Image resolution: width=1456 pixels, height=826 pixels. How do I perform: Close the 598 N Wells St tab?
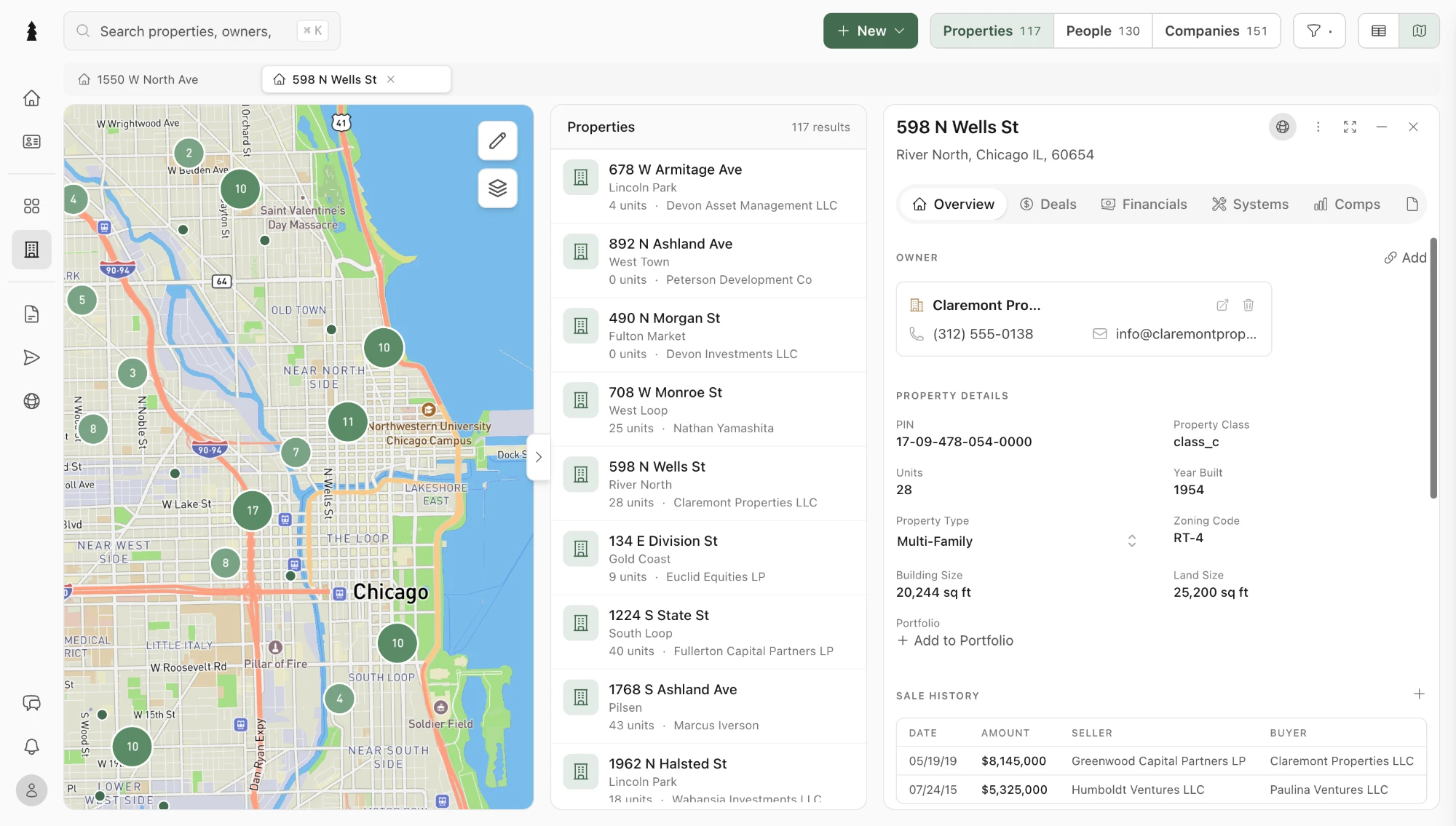tap(391, 79)
